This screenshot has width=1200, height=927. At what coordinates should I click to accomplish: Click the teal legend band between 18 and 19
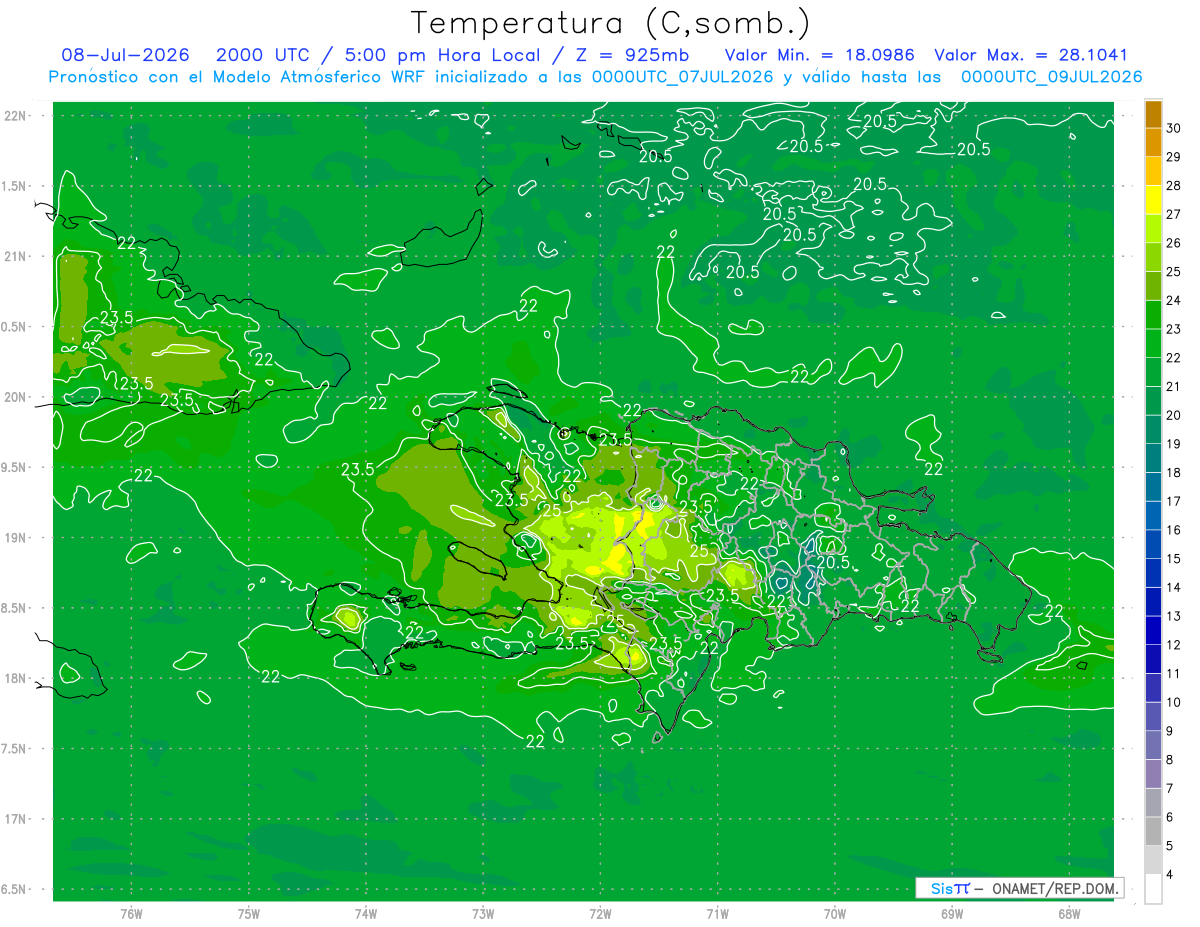[1153, 459]
